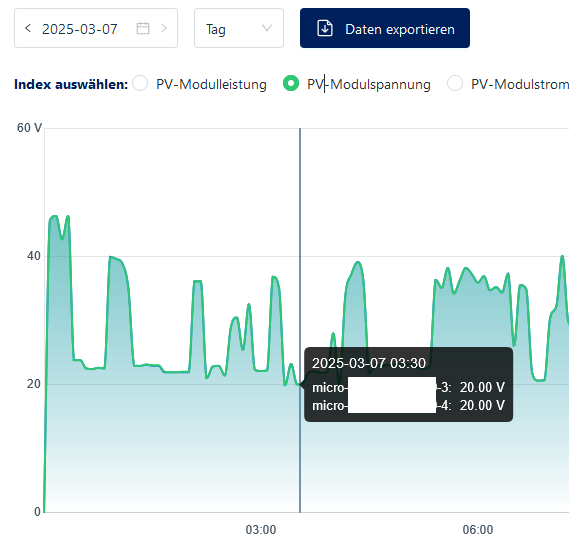Select PV-Modulstrom radio button
This screenshot has height=548, width=569.
455,83
